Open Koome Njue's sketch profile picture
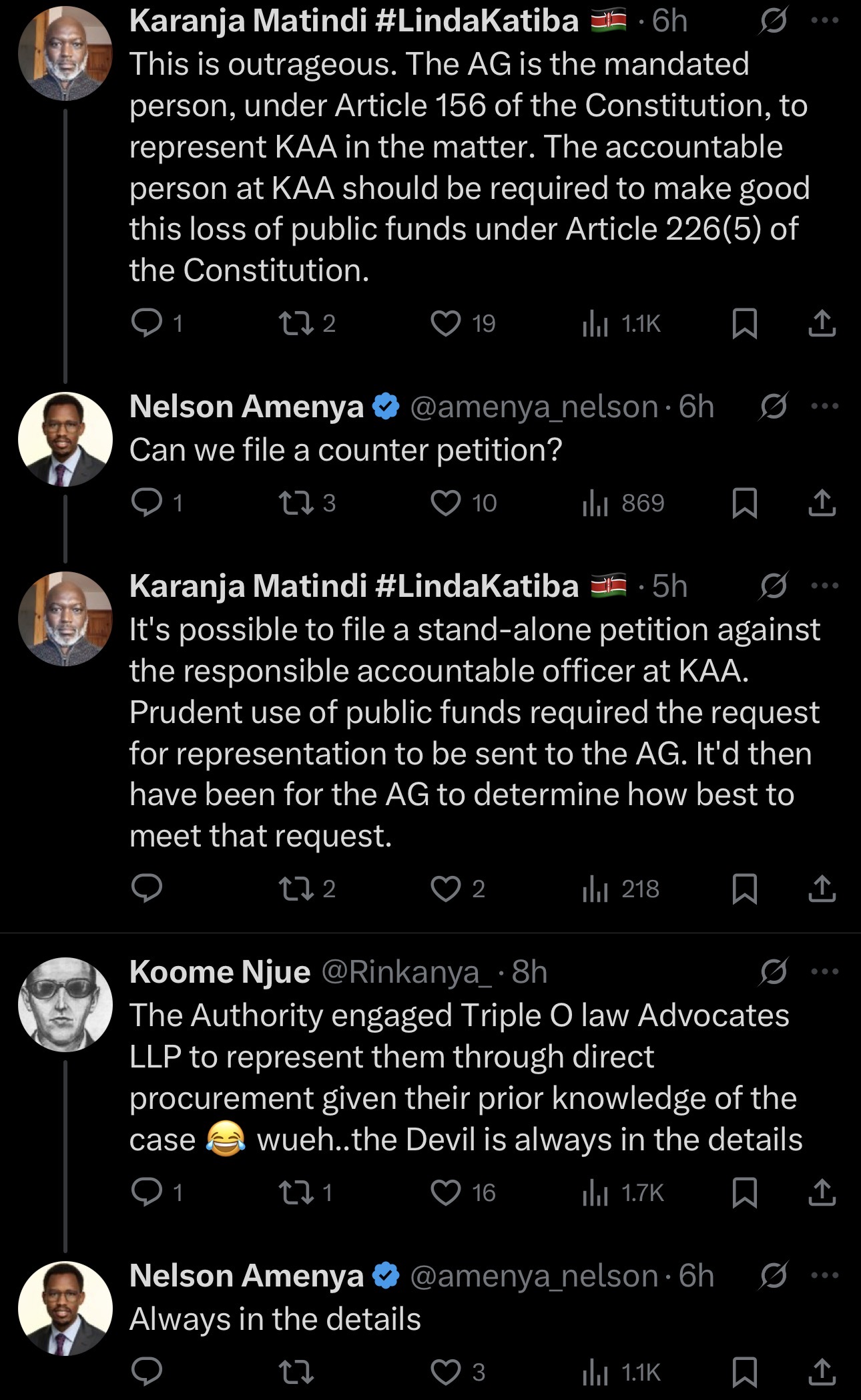 [x=65, y=1005]
